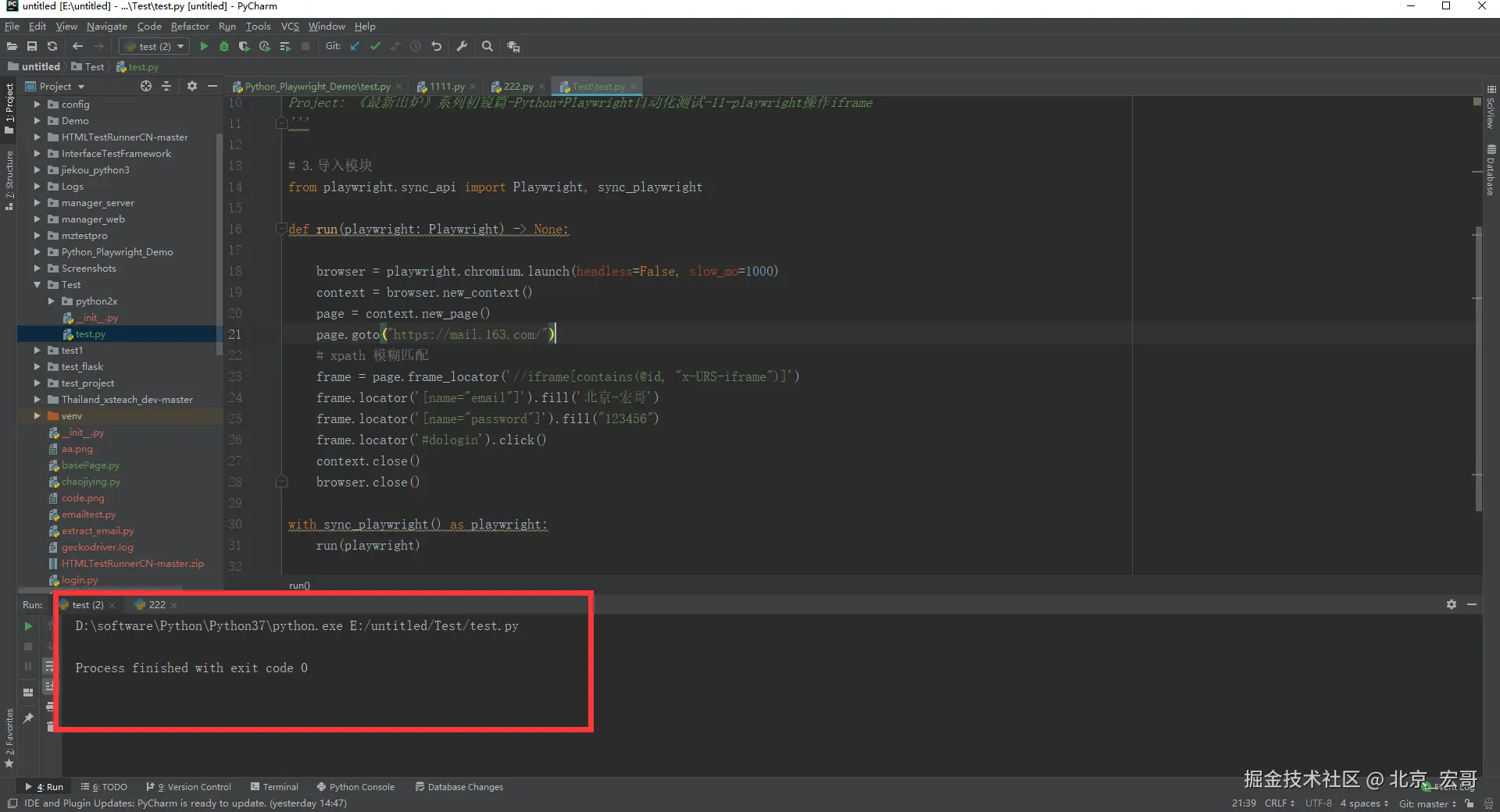Viewport: 1500px width, 812px height.
Task: Toggle soft-wrap icon in Run console
Action: click(48, 666)
